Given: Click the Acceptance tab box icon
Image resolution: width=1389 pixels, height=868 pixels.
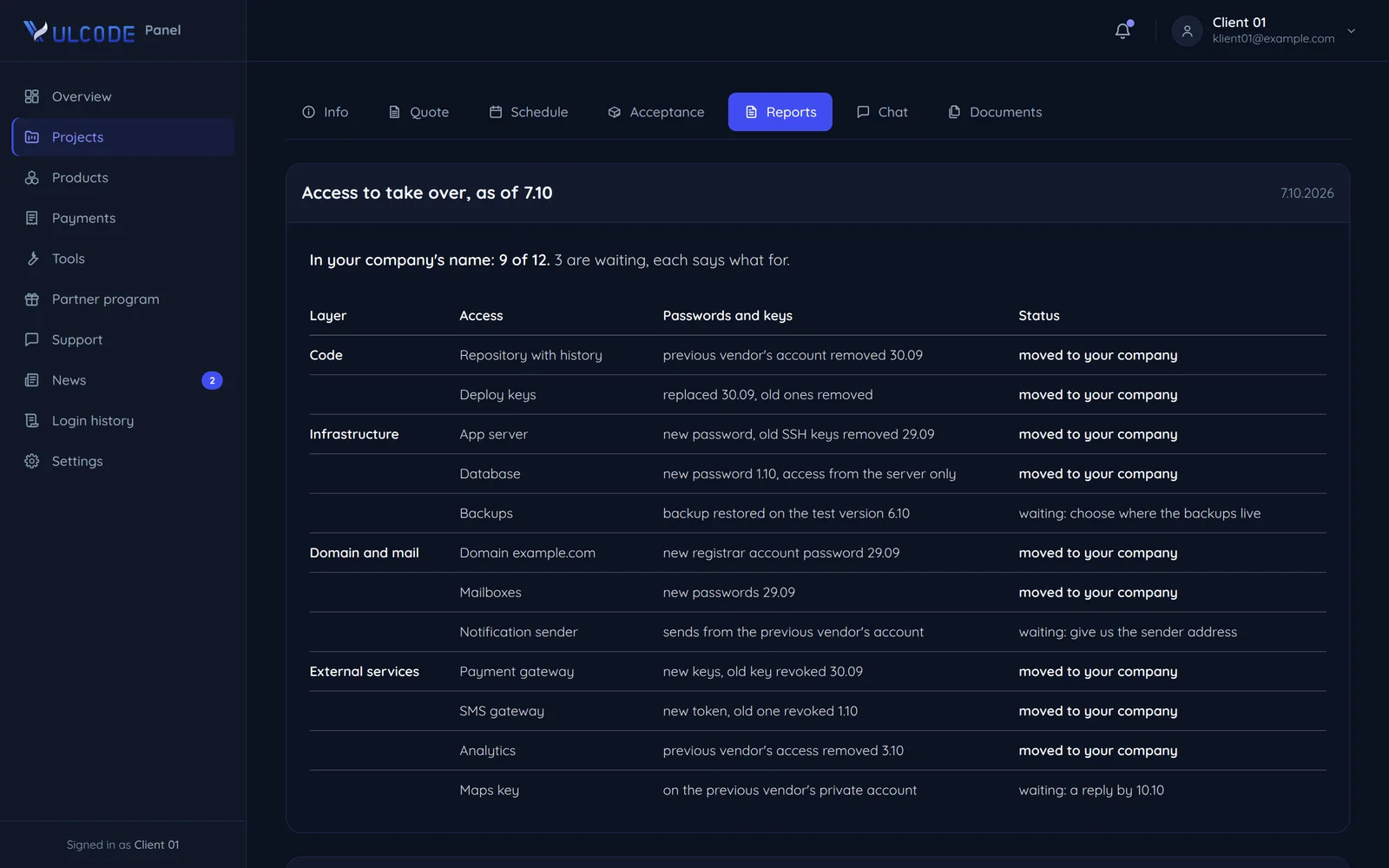Looking at the screenshot, I should 615,112.
